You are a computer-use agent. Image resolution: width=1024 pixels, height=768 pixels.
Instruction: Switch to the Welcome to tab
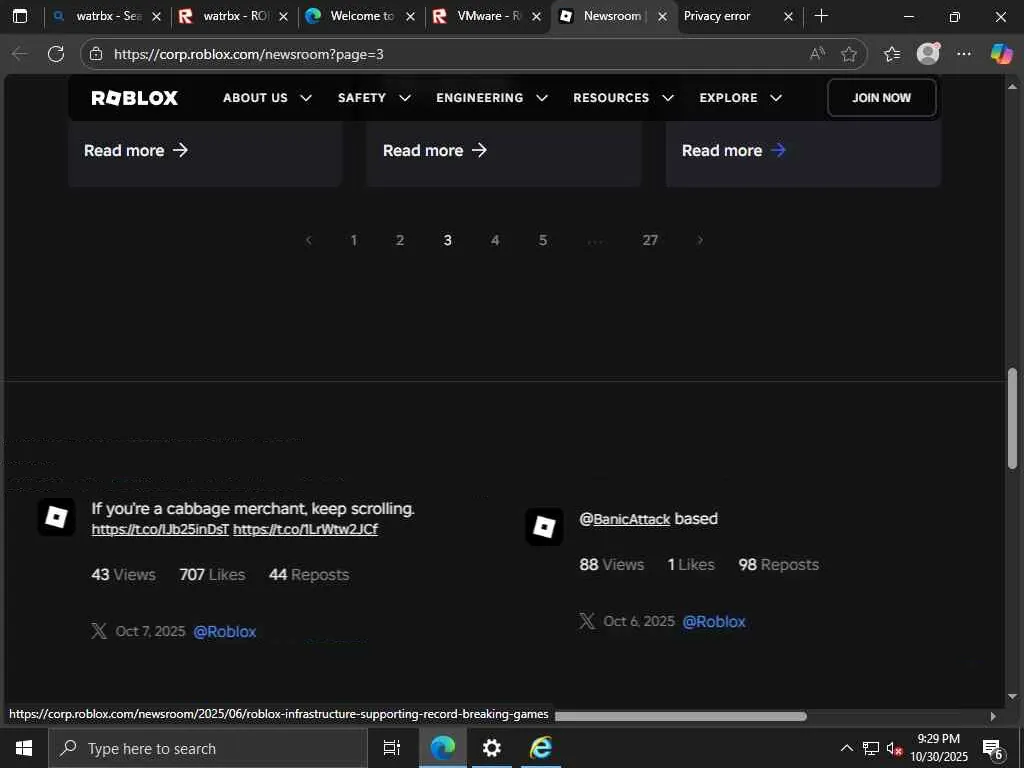[360, 16]
